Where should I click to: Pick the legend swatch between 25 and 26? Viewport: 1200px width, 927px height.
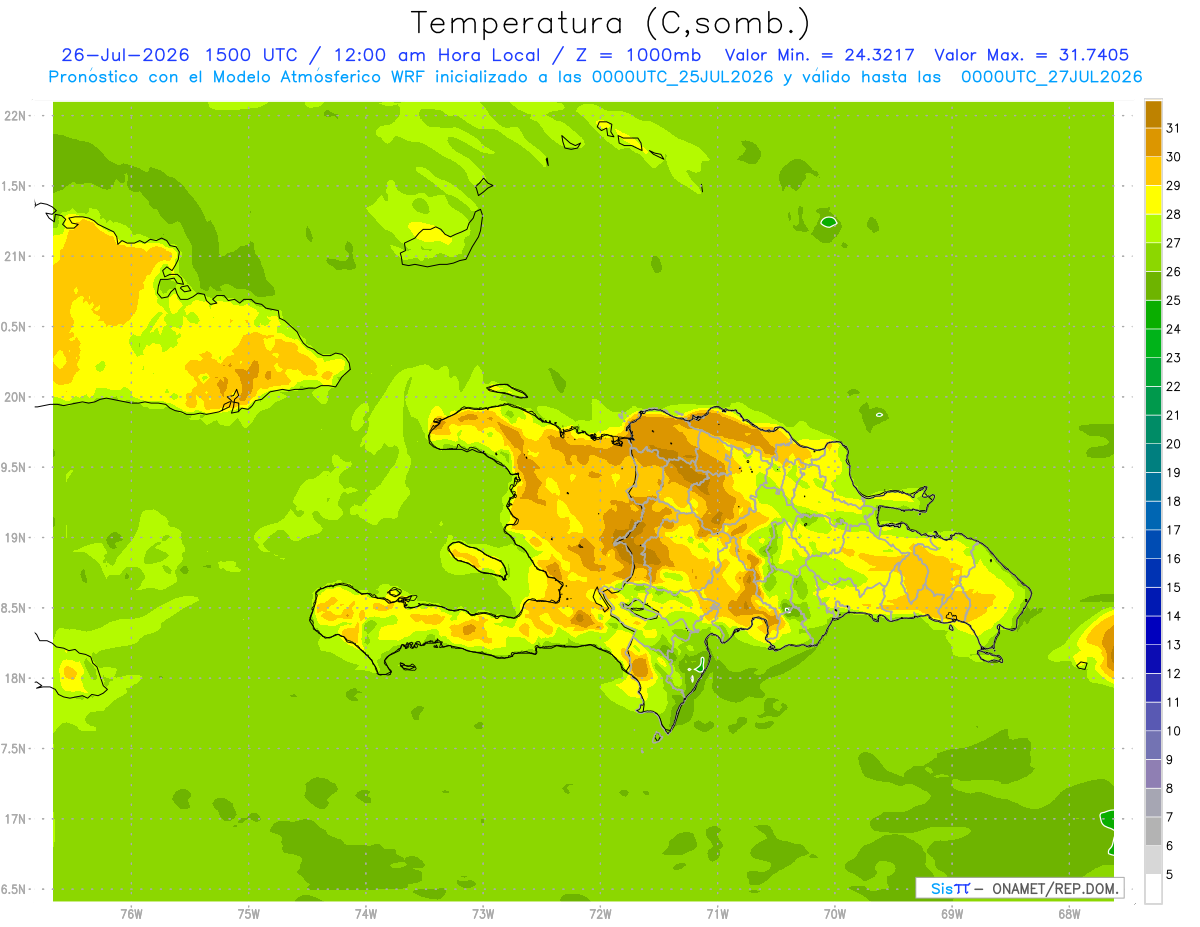click(x=1153, y=286)
